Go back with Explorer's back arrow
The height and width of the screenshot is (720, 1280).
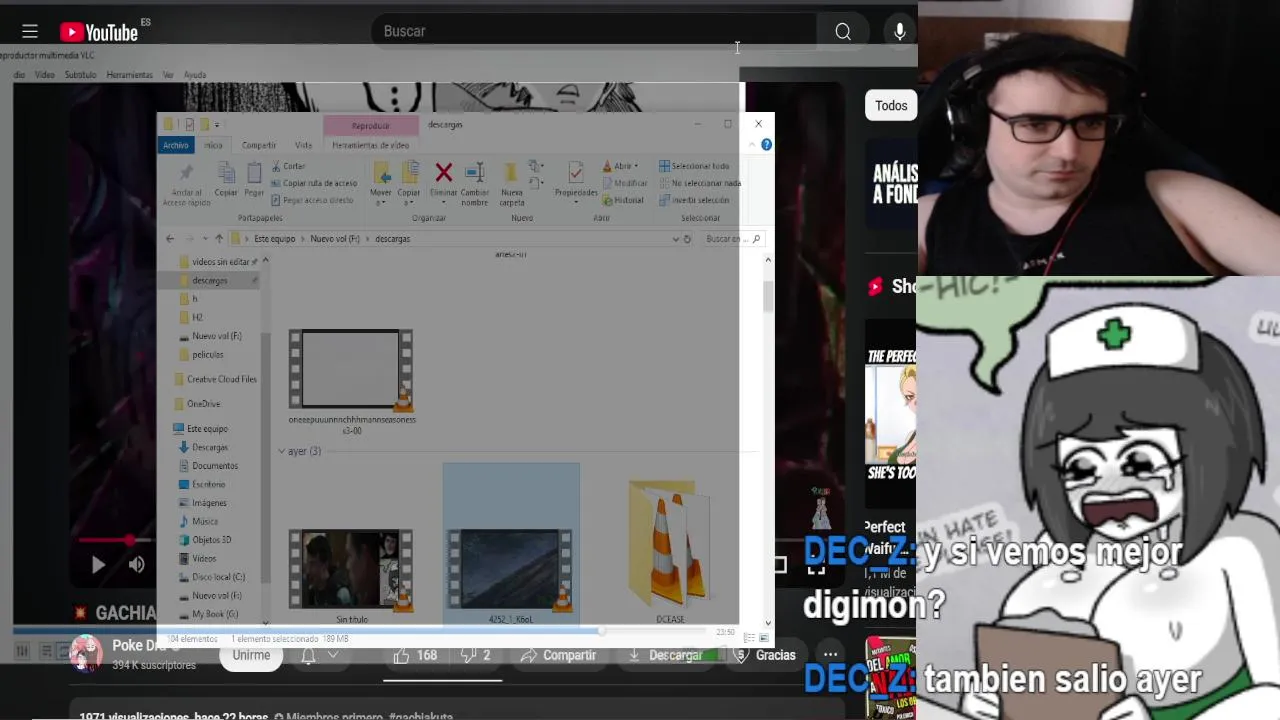tap(170, 239)
